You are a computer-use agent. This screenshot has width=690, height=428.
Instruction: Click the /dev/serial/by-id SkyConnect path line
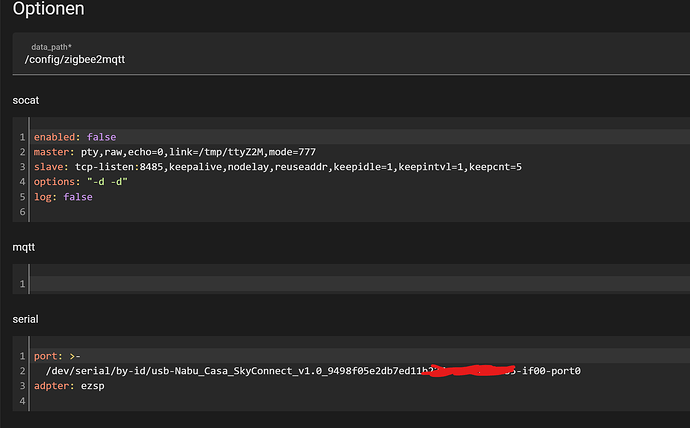pyautogui.click(x=313, y=371)
